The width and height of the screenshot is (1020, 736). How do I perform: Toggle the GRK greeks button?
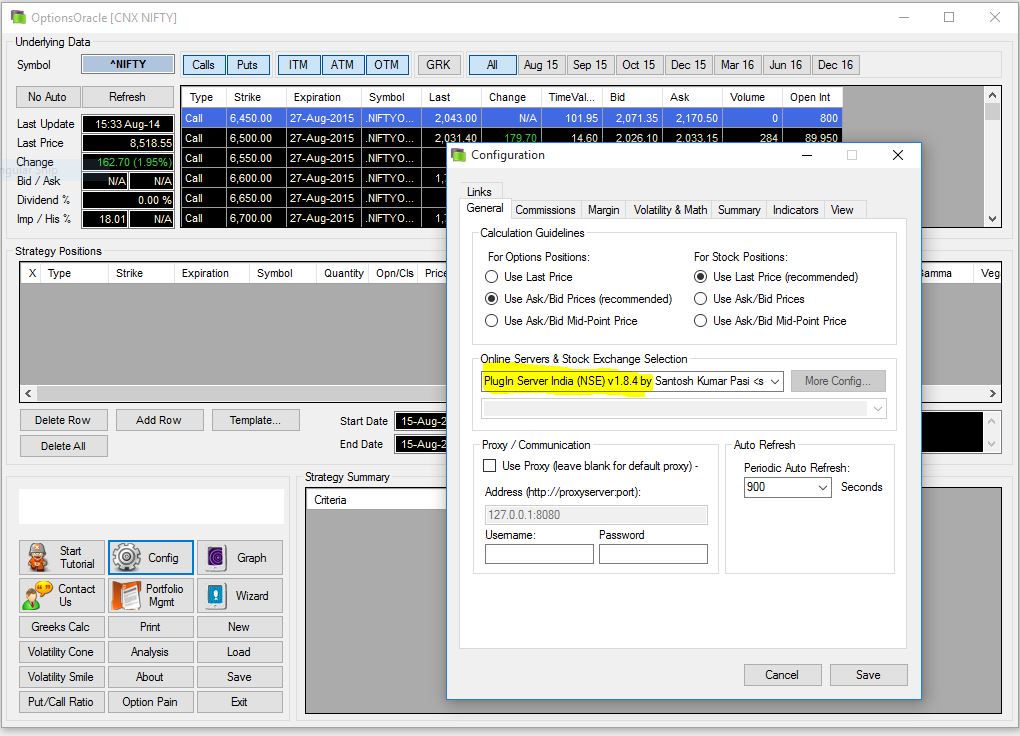(x=438, y=65)
